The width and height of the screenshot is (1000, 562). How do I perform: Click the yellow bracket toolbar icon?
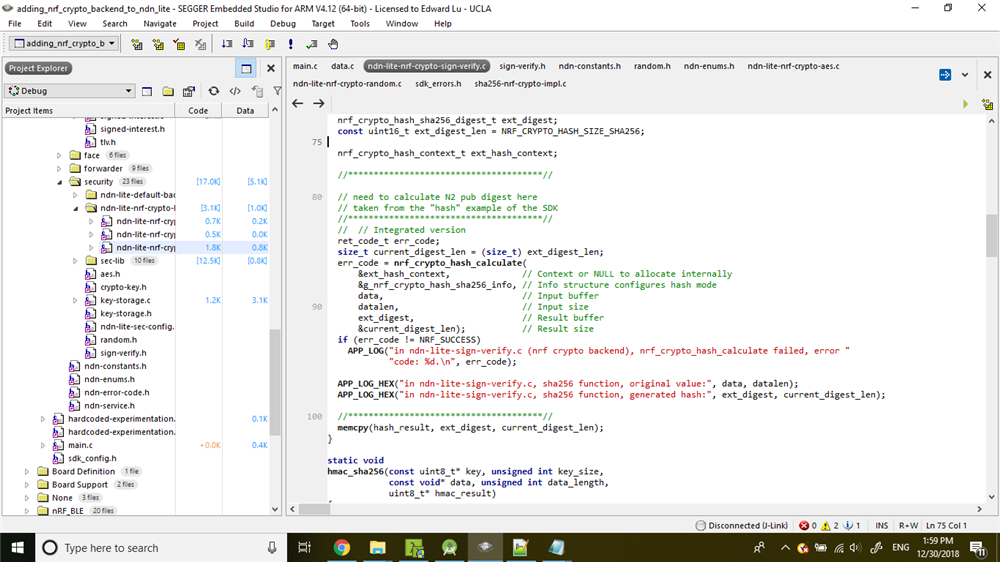[270, 44]
